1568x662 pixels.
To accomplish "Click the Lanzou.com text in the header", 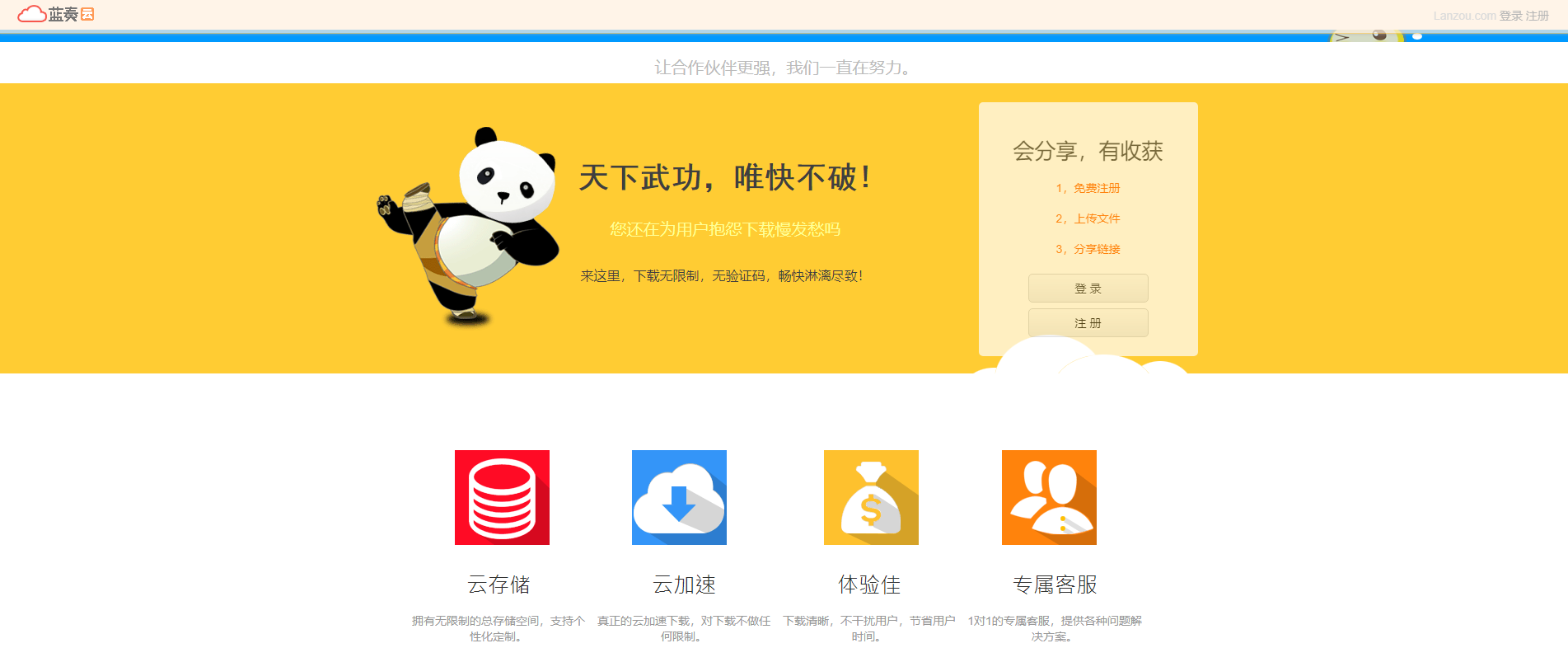I will coord(1464,16).
